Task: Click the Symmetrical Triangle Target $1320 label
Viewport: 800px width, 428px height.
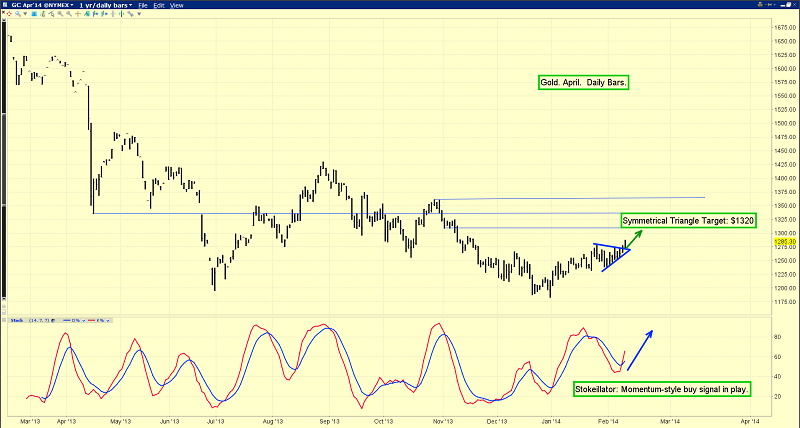Action: click(686, 219)
